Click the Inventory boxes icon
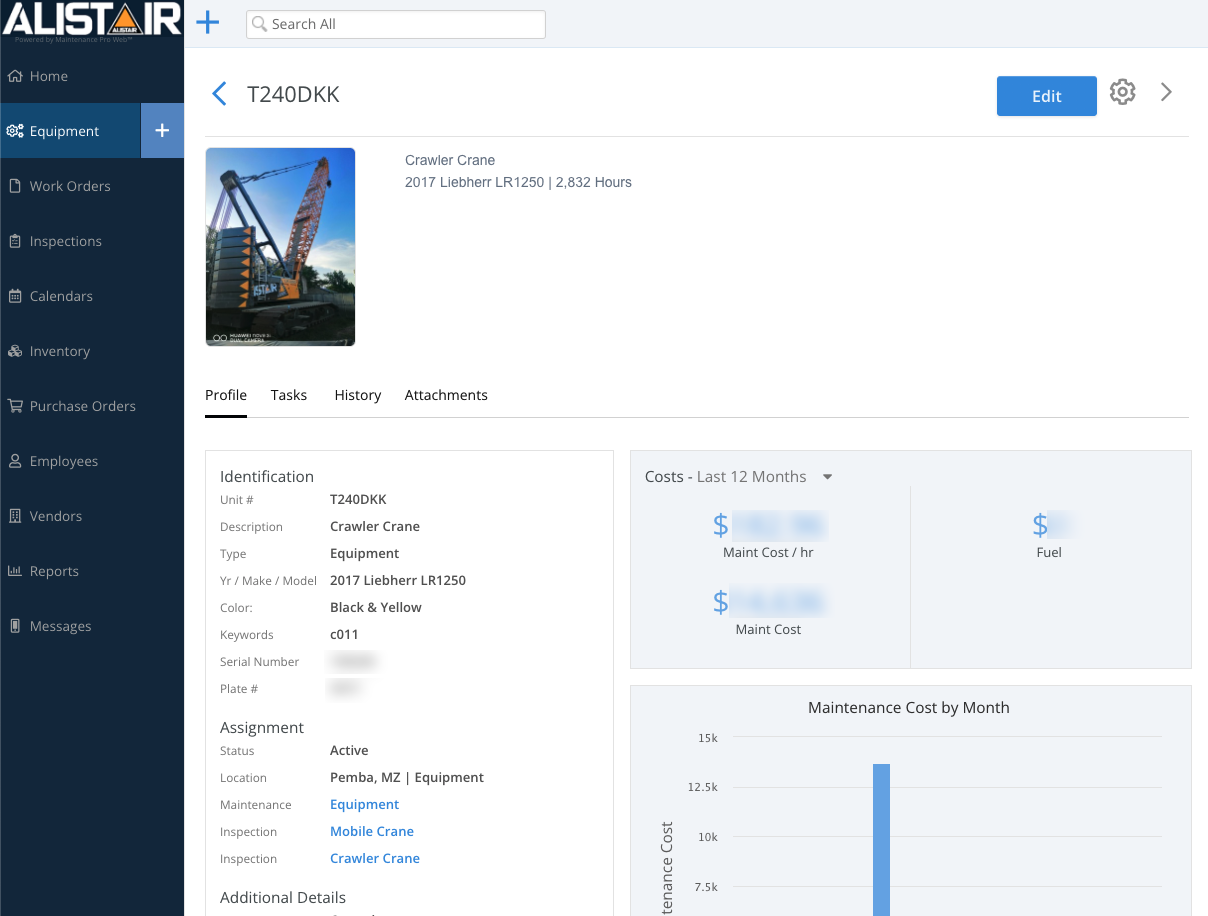 (15, 351)
